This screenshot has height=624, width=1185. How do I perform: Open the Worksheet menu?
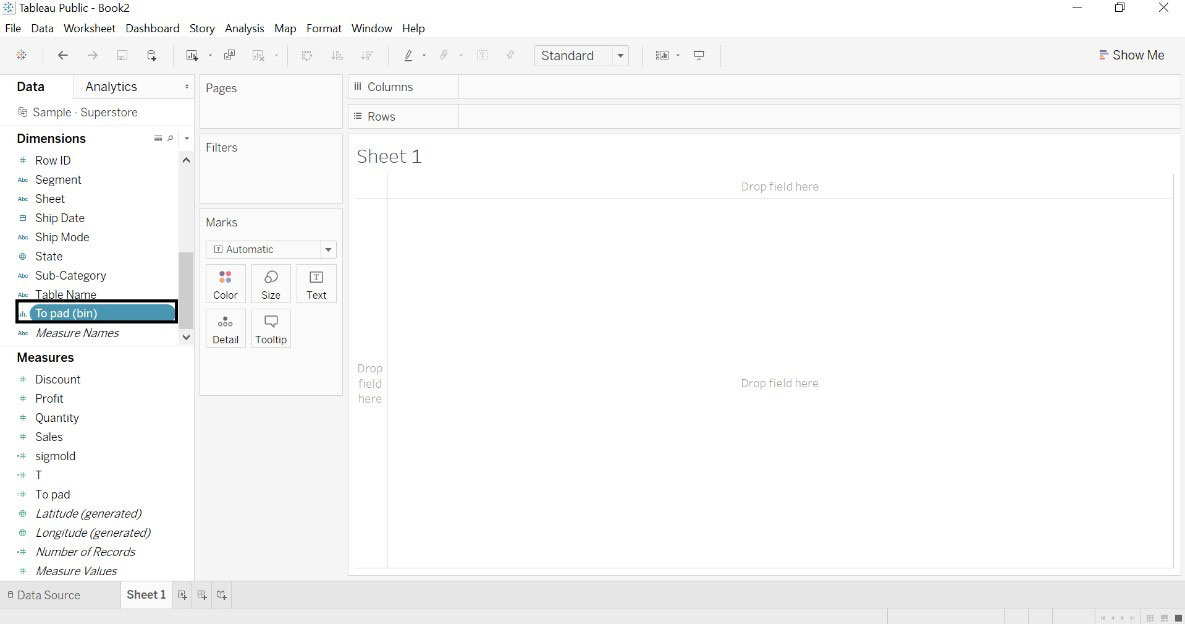[89, 28]
